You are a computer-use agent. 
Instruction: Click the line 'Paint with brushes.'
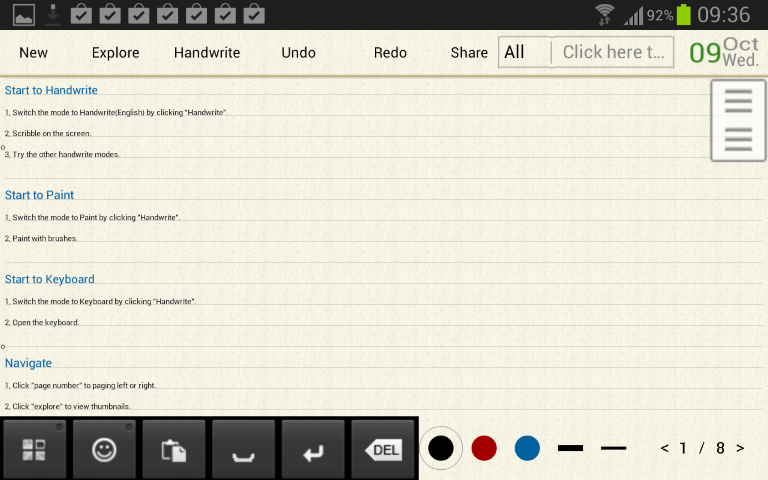[x=41, y=239]
